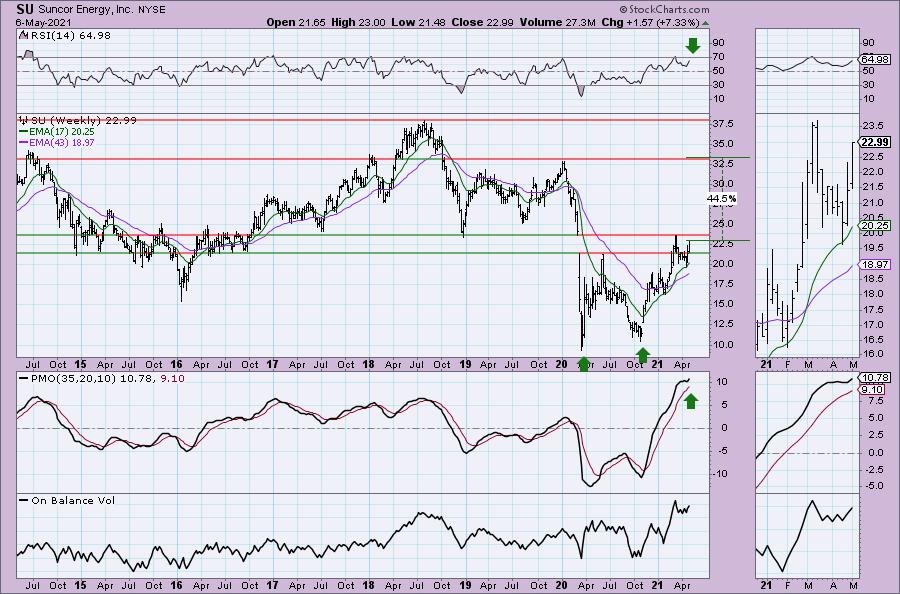Click the StockCharts.com copyright text

pyautogui.click(x=664, y=9)
